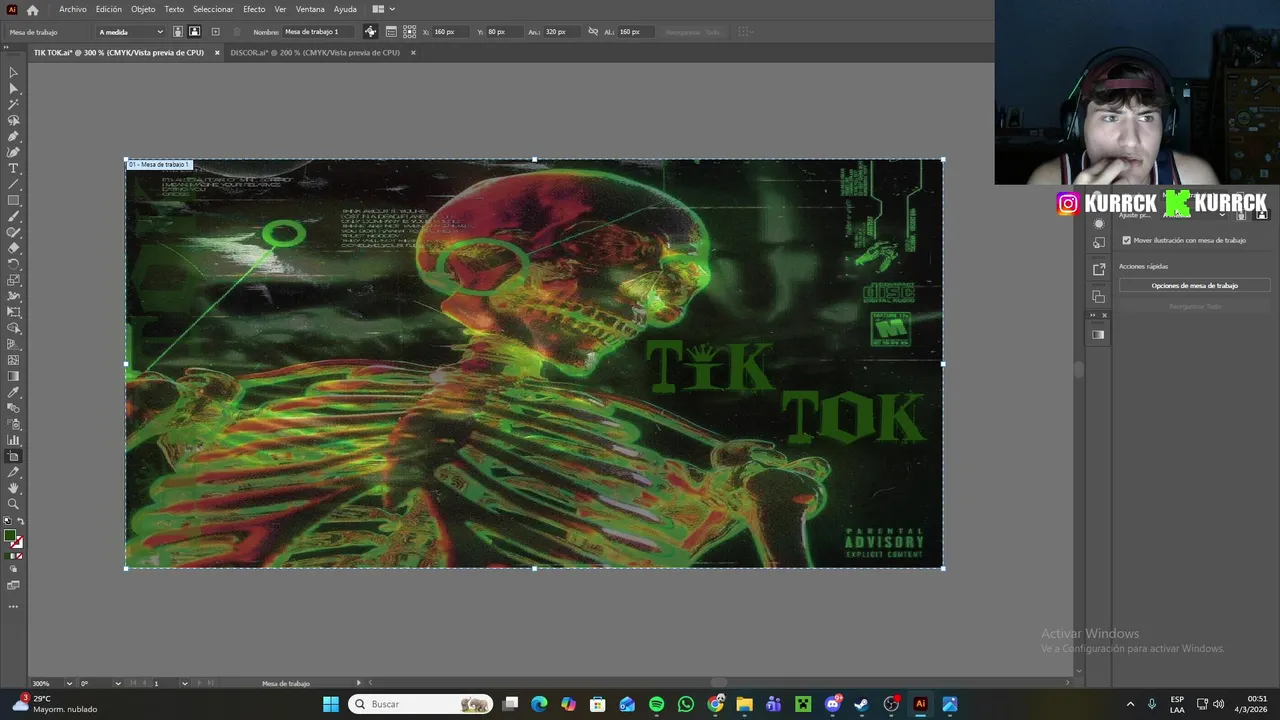The image size is (1280, 720).
Task: Click the taskbar Buscar search box
Action: point(421,704)
